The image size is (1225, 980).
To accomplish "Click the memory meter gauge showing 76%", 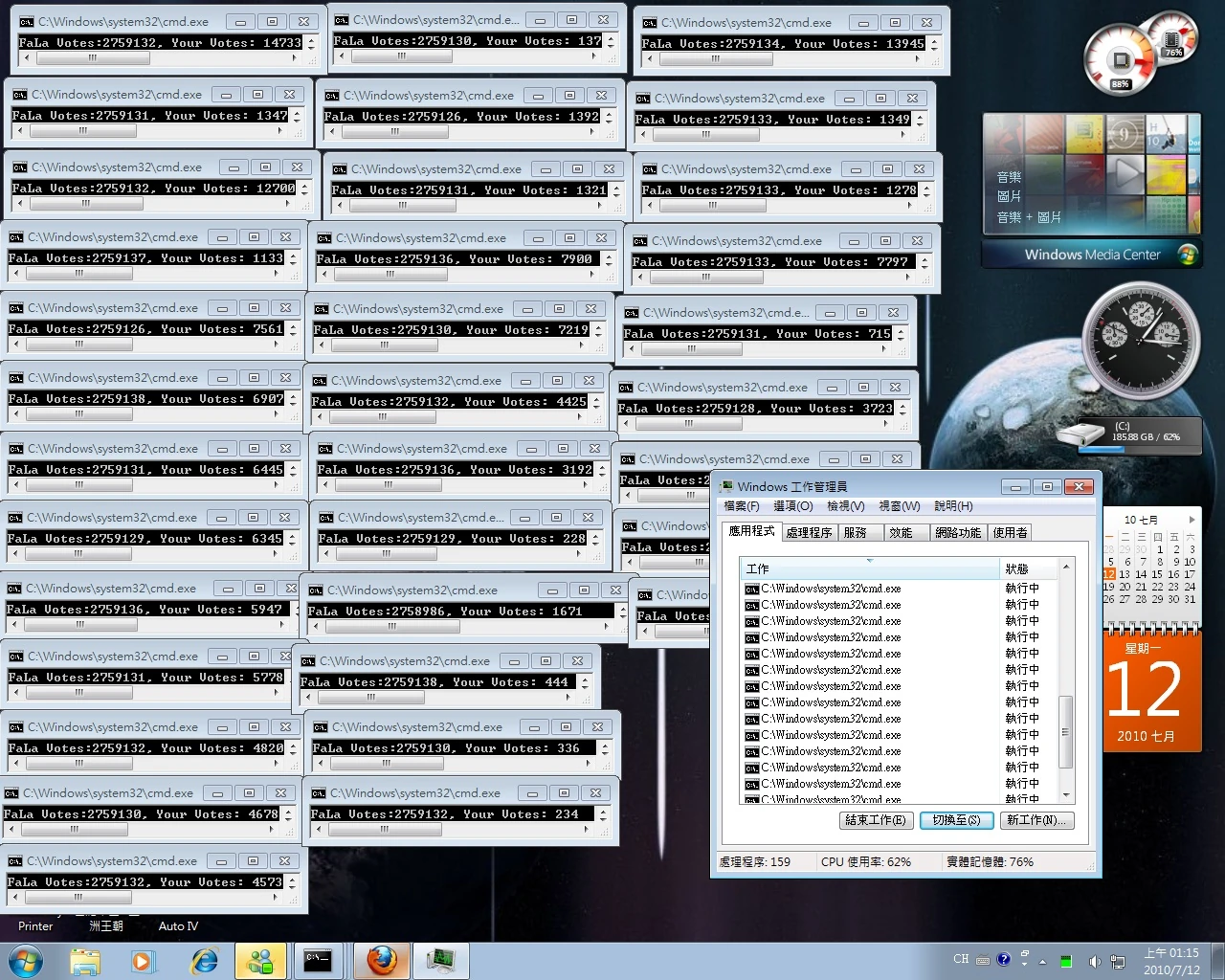I will pyautogui.click(x=1171, y=38).
